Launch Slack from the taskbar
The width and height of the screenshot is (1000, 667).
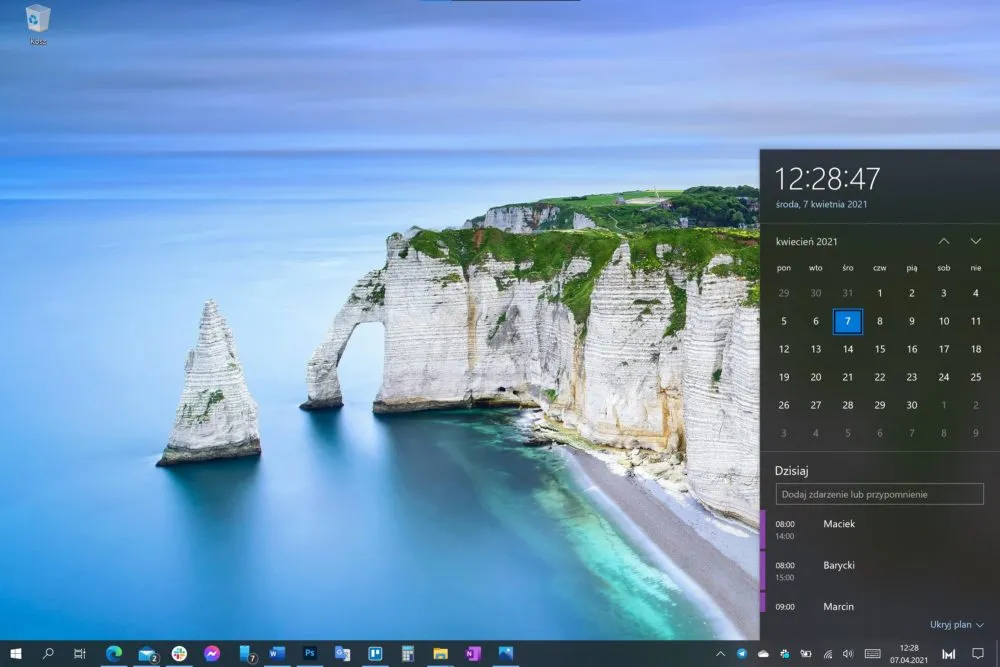[179, 653]
